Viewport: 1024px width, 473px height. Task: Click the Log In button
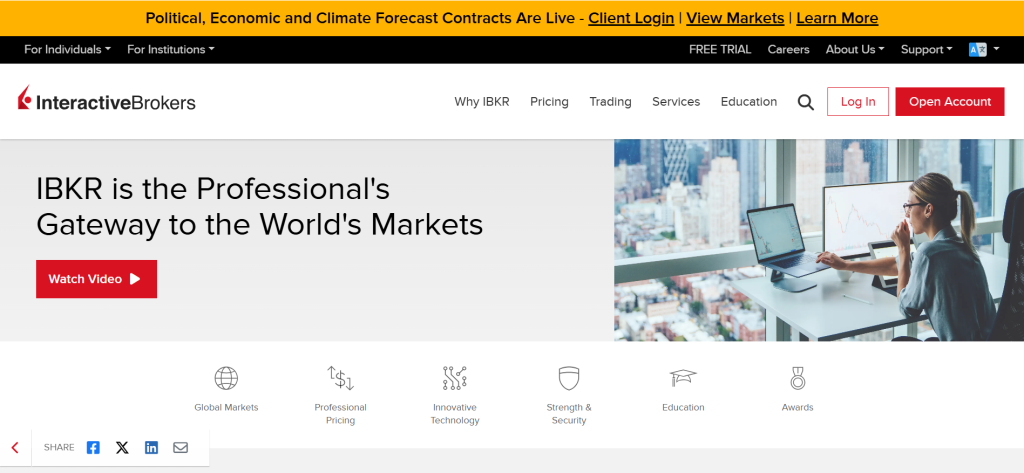(x=858, y=102)
